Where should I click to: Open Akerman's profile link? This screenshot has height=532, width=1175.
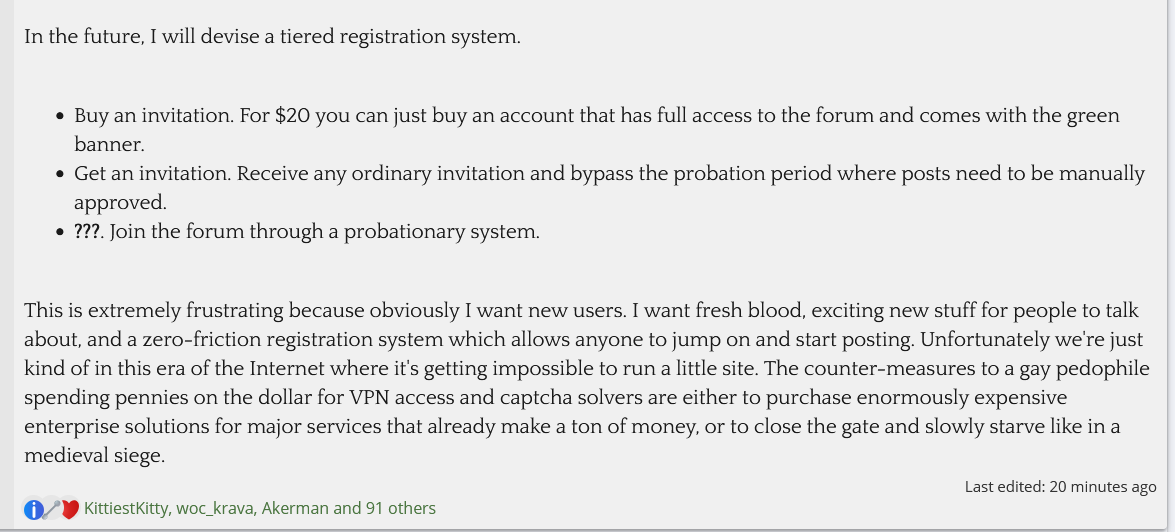(295, 508)
